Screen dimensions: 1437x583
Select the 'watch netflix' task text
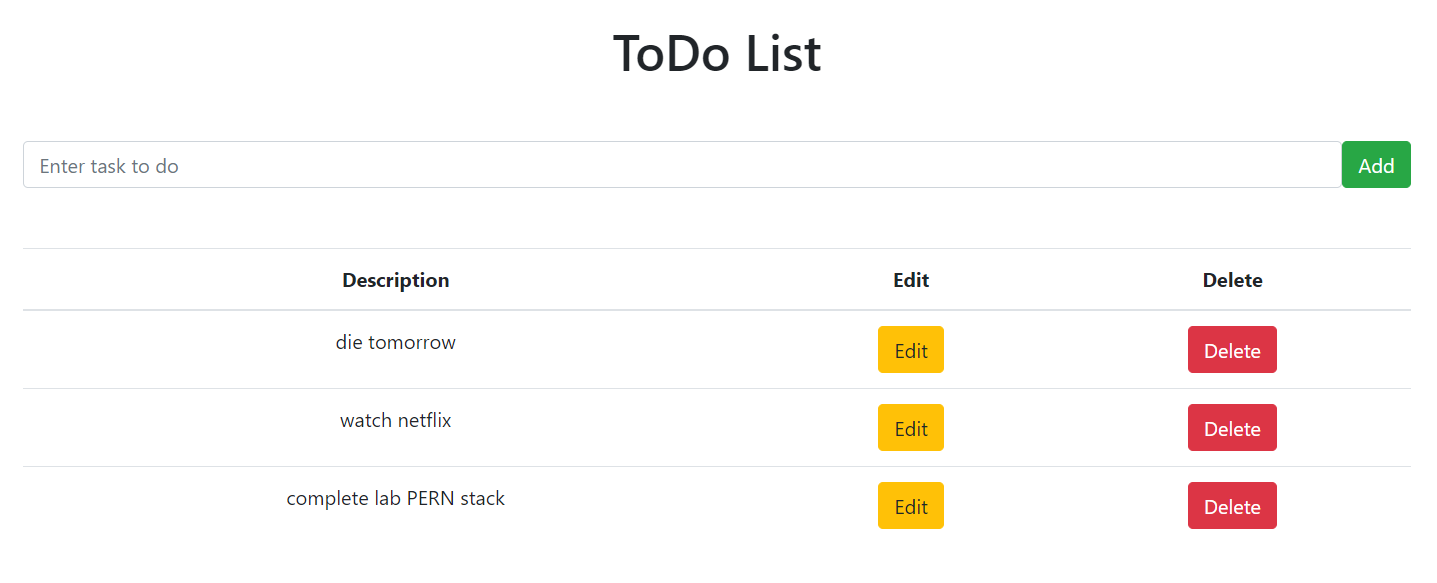click(x=395, y=419)
